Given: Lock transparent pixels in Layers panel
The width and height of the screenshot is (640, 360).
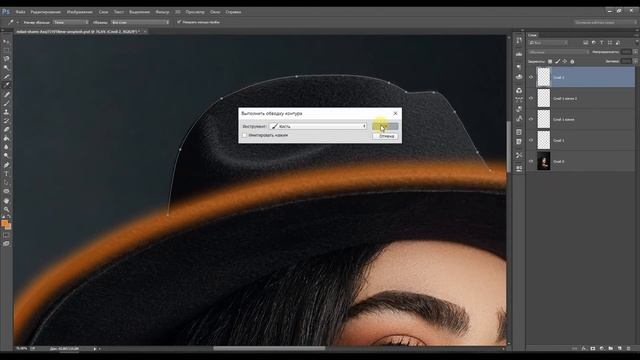Looking at the screenshot, I should point(550,62).
